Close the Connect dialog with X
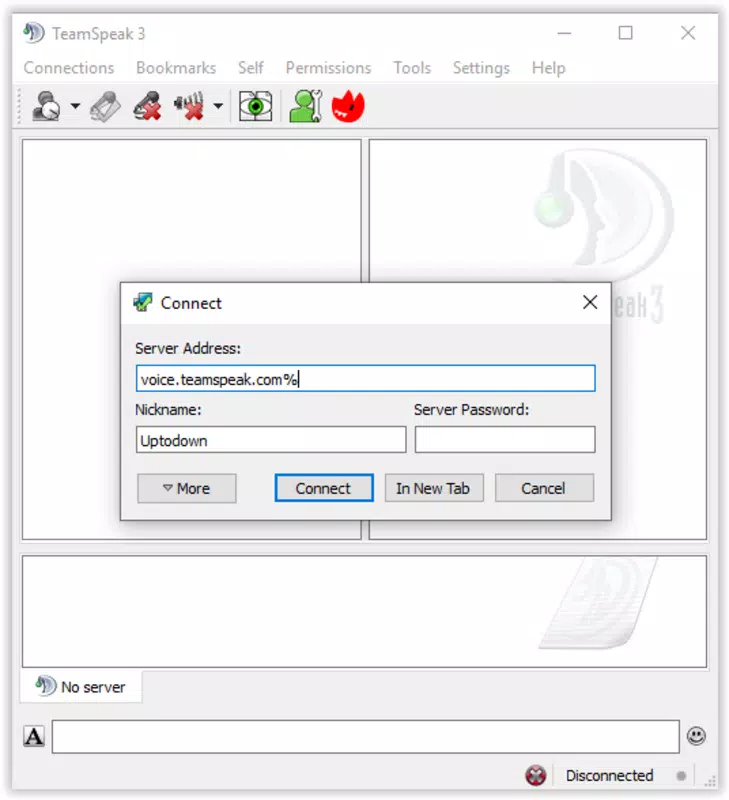This screenshot has width=729, height=800. pos(590,302)
